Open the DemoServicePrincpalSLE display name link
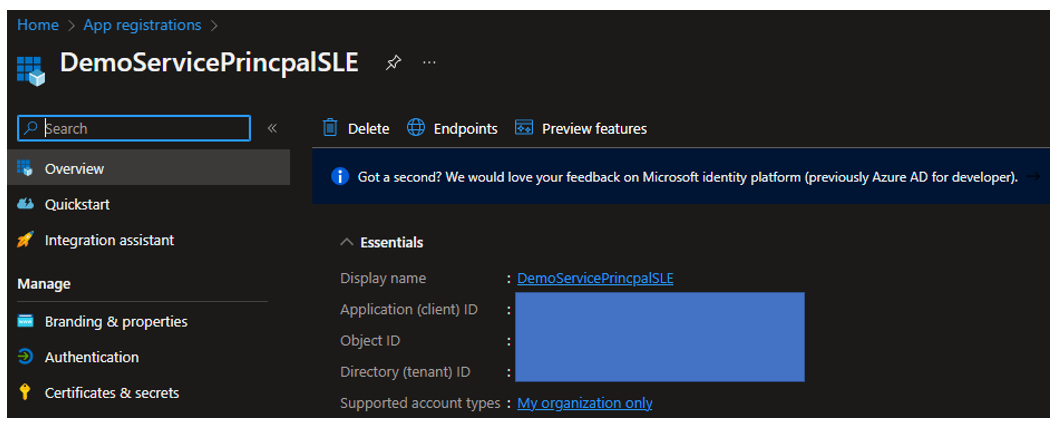This screenshot has height=430, width=1060. pos(595,278)
